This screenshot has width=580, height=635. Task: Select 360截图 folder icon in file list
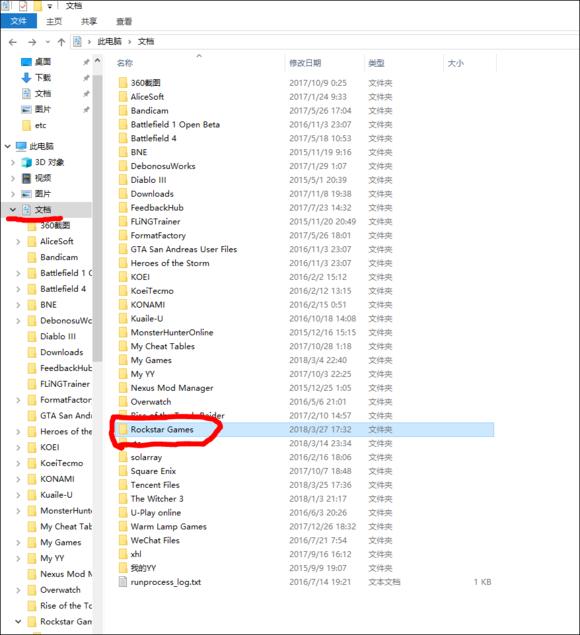click(123, 83)
